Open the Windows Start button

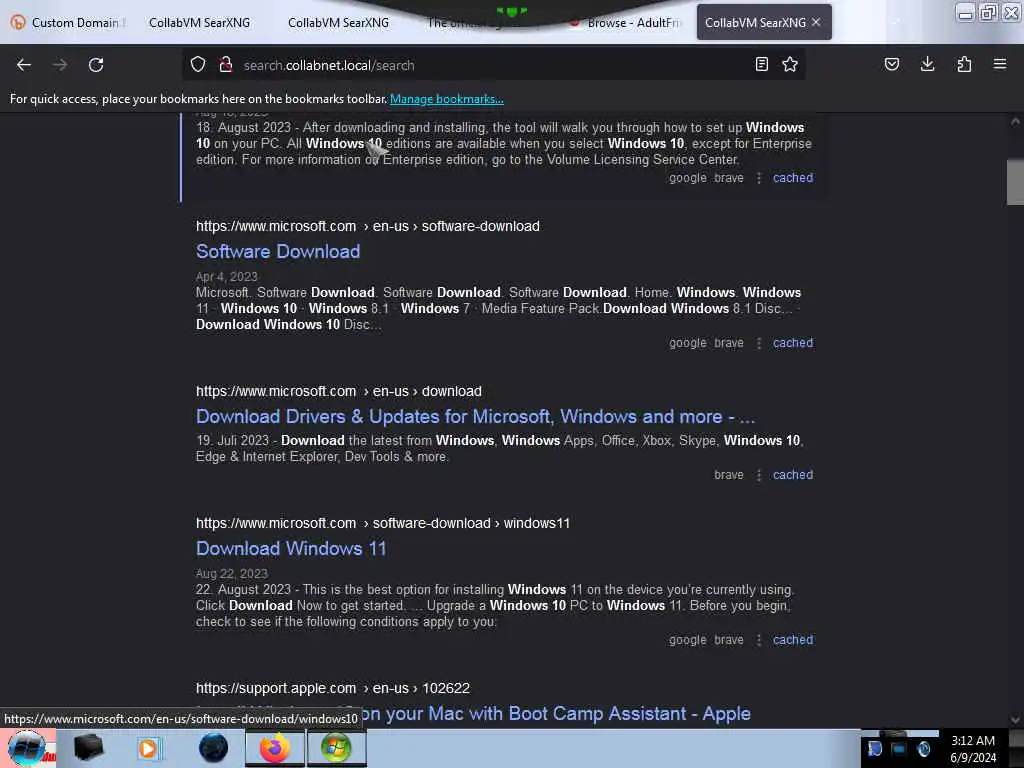pos(27,748)
